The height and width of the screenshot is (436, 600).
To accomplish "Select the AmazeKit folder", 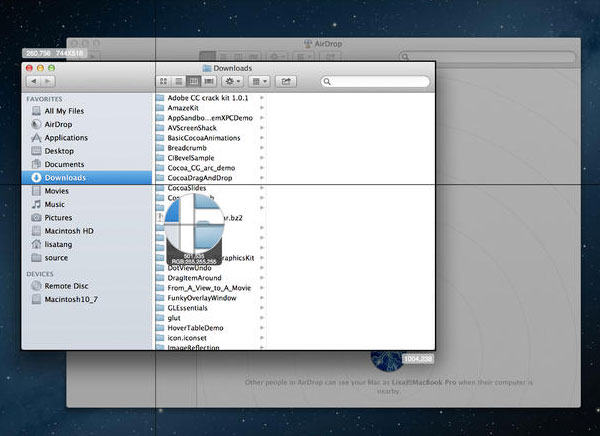I will [210, 108].
